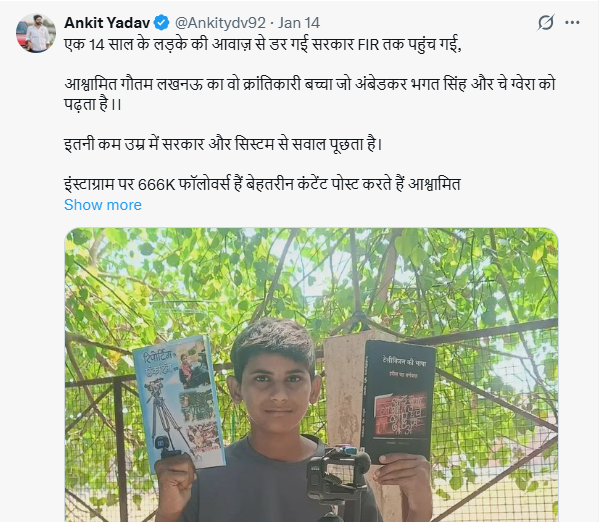The height and width of the screenshot is (522, 605).
Task: Open Ankit Yadav's profile avatar
Action: coord(36,33)
